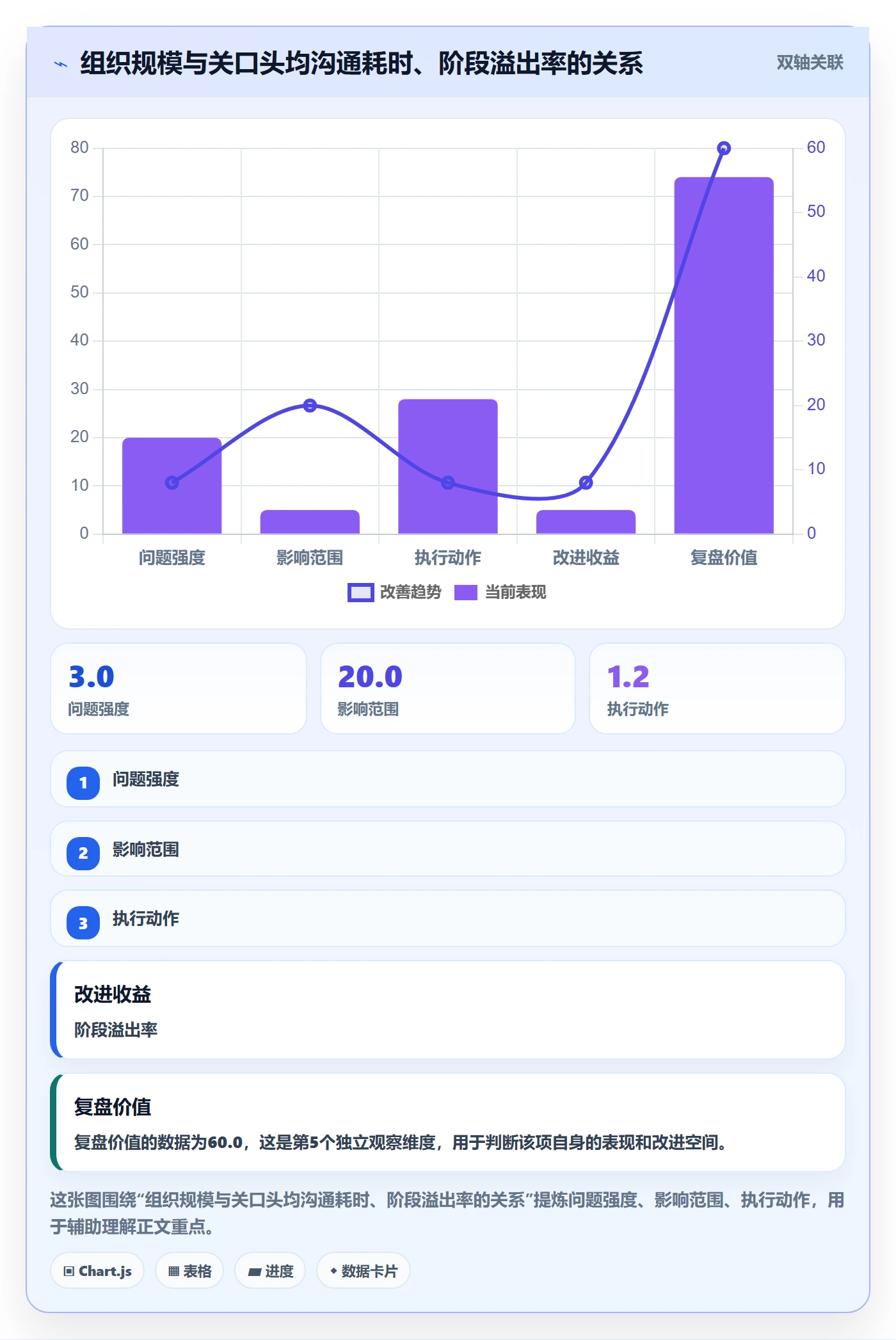Select the 20.0 影响范围 stat card
The image size is (896, 1340).
tap(448, 689)
